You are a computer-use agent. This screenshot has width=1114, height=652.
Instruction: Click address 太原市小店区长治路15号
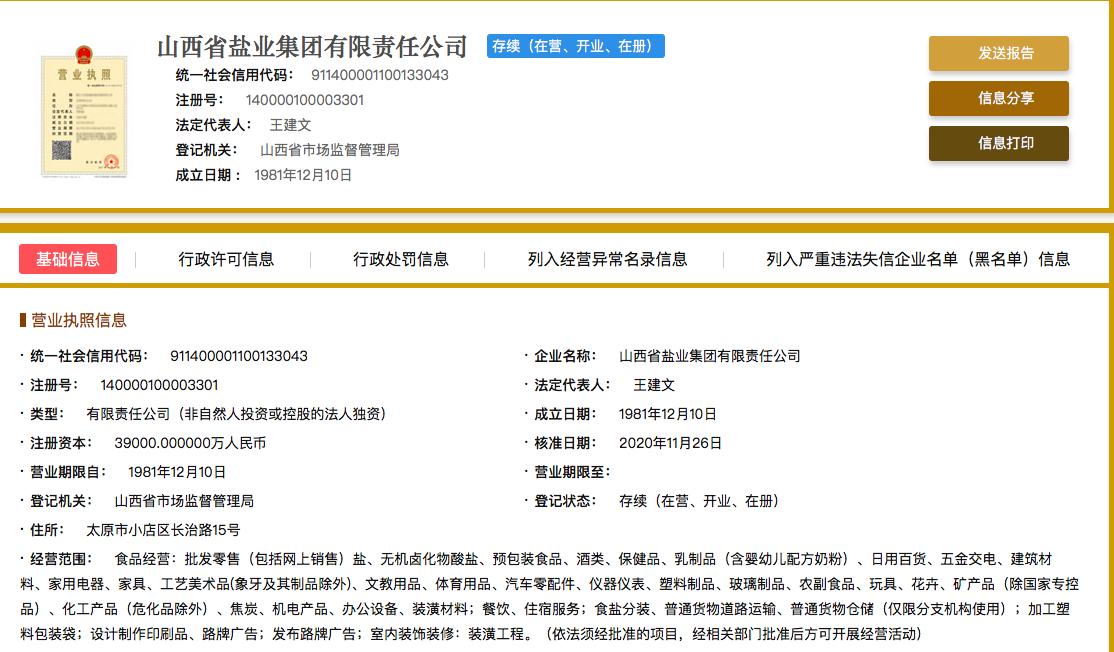pos(163,530)
